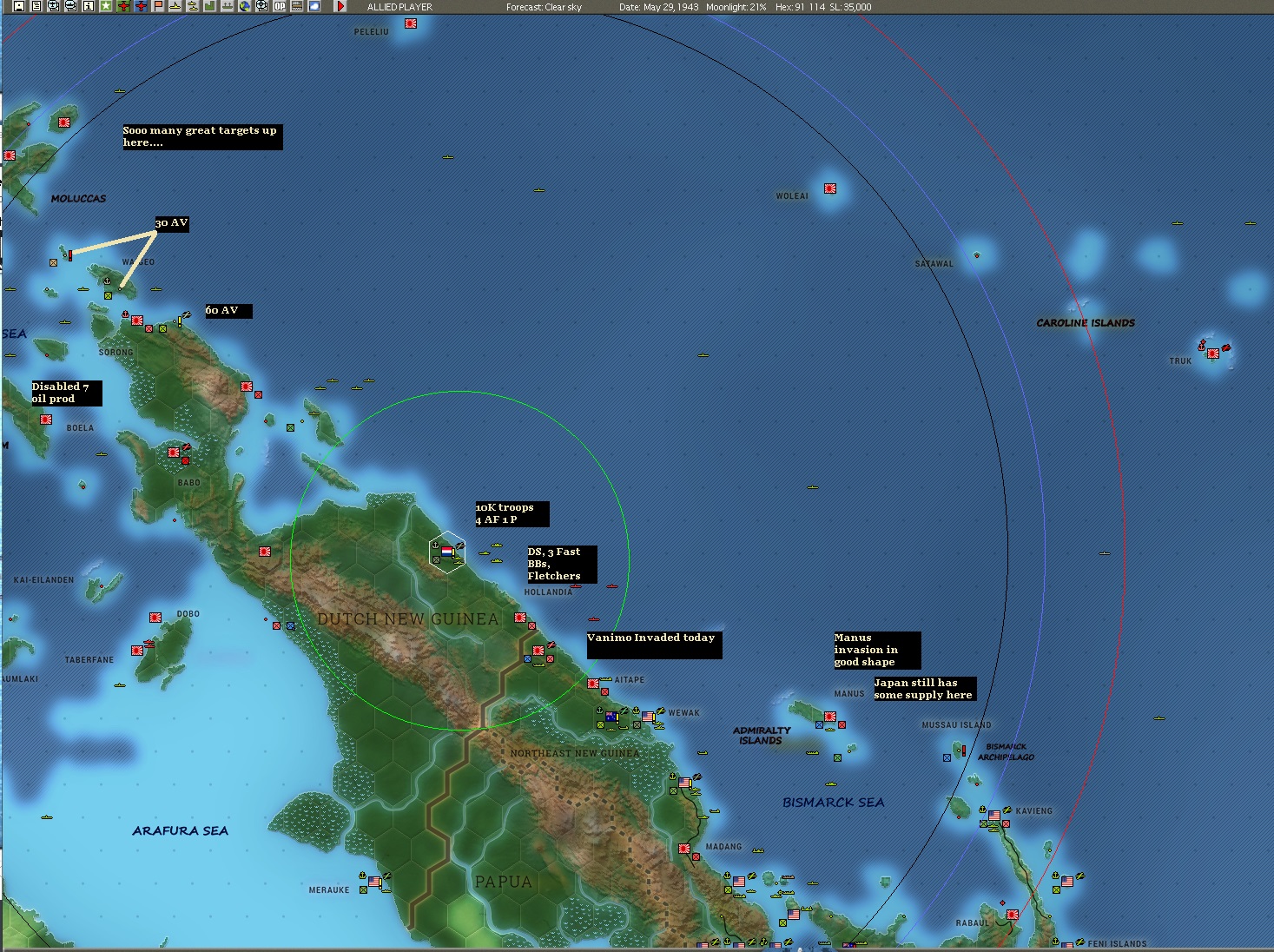Click the green star icon in toolbar

coord(105,6)
